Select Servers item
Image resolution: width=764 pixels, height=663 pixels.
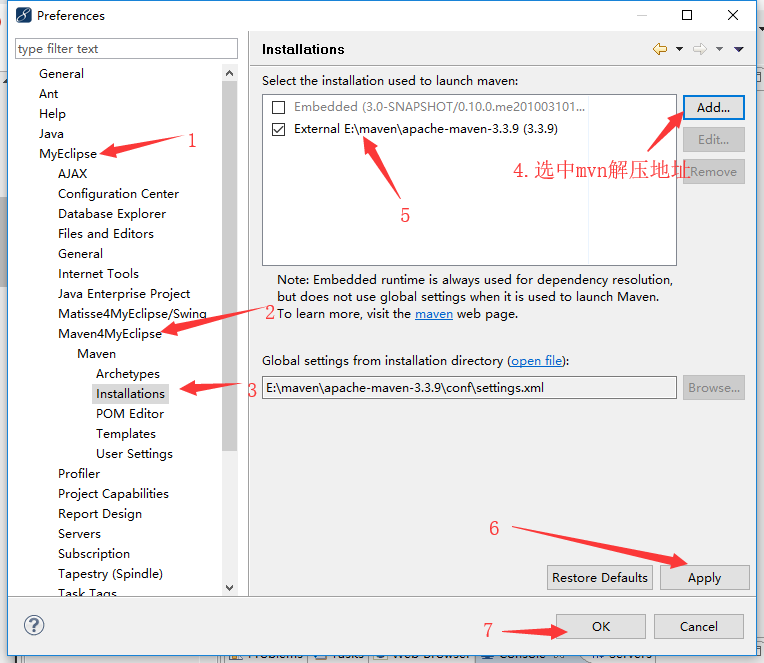tap(79, 533)
